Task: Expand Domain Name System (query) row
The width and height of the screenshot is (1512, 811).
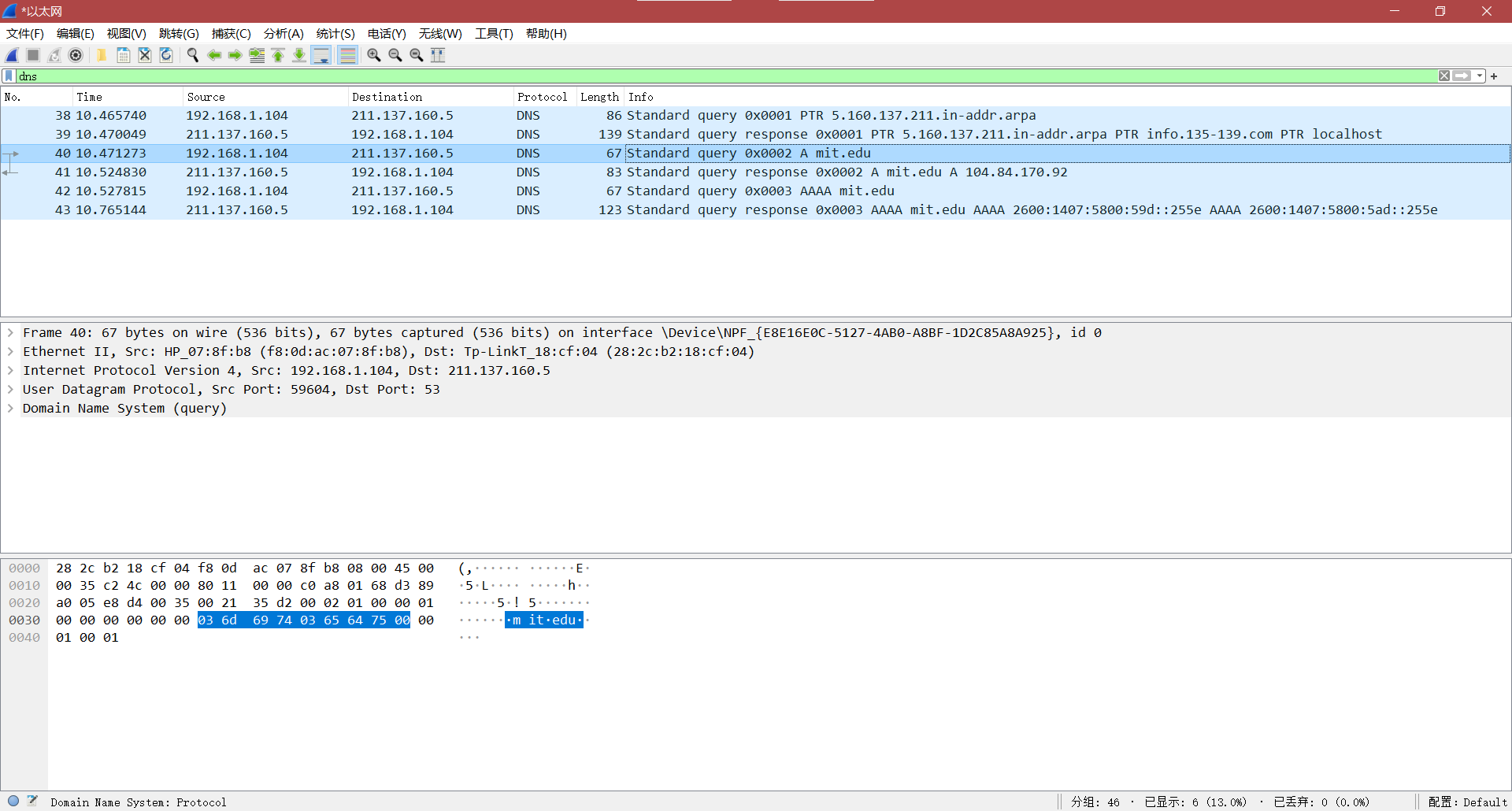Action: point(10,409)
